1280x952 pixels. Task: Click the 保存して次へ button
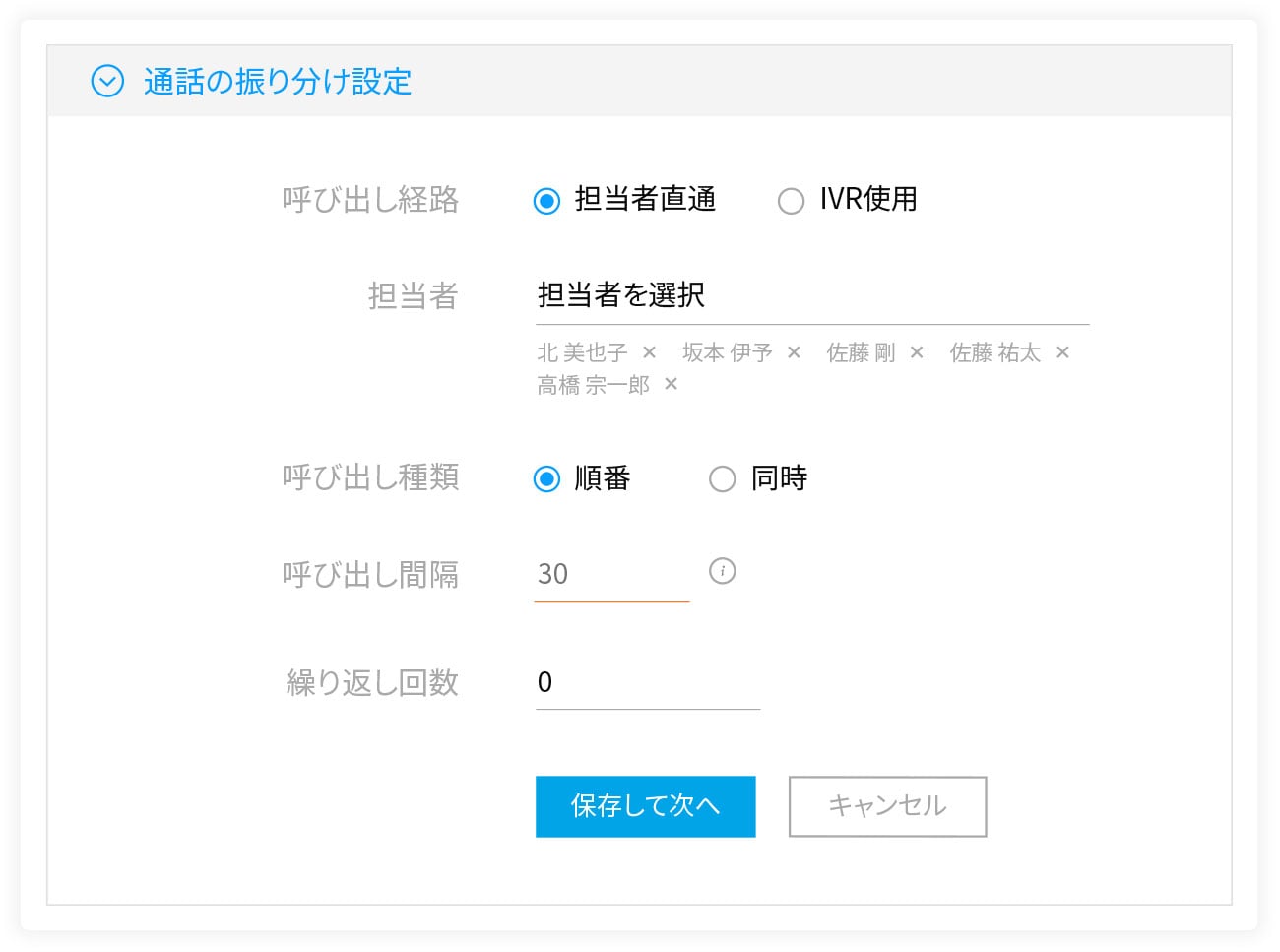[645, 806]
